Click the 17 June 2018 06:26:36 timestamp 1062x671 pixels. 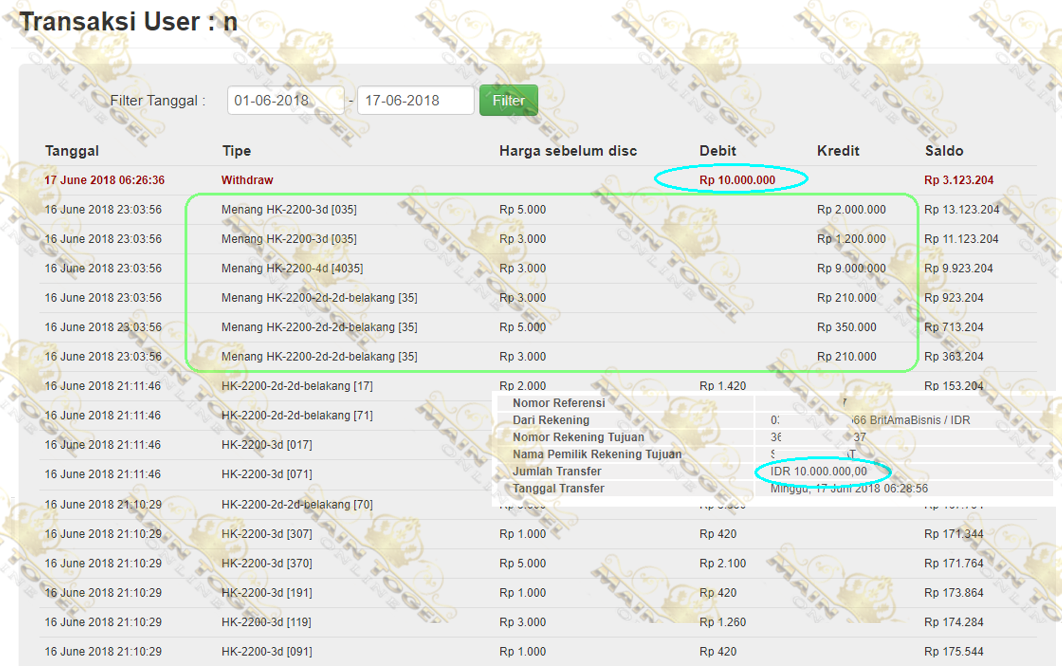(104, 180)
